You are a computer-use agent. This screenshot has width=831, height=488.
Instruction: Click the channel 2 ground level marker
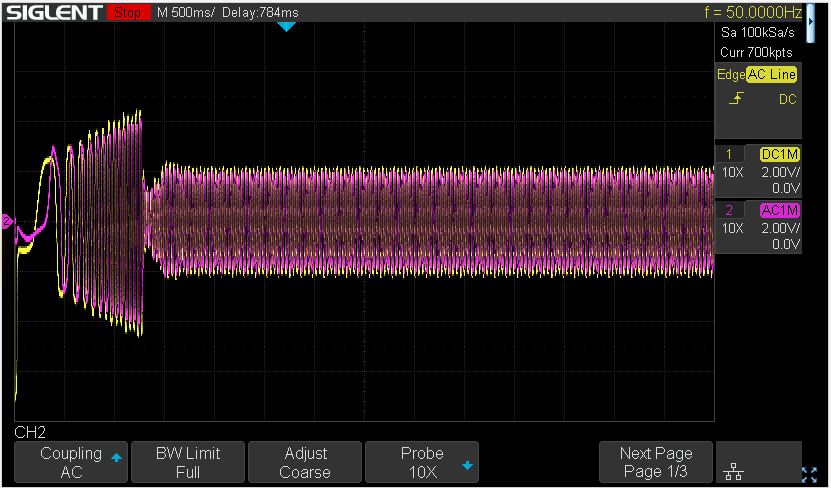point(7,221)
